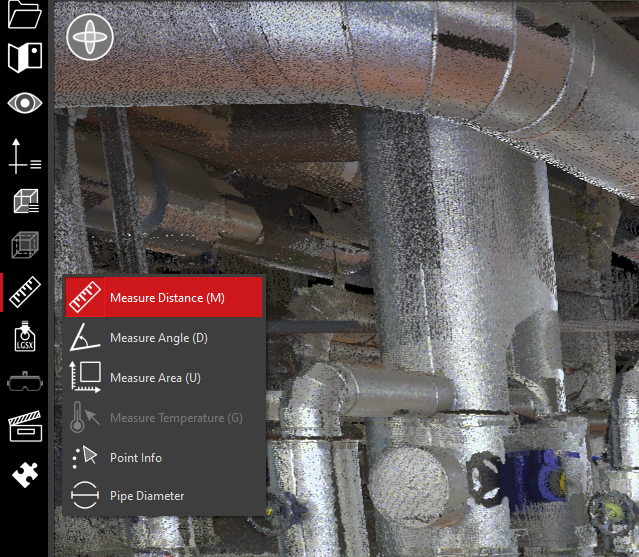Toggle the eye visibility icon
639x557 pixels.
tap(24, 103)
